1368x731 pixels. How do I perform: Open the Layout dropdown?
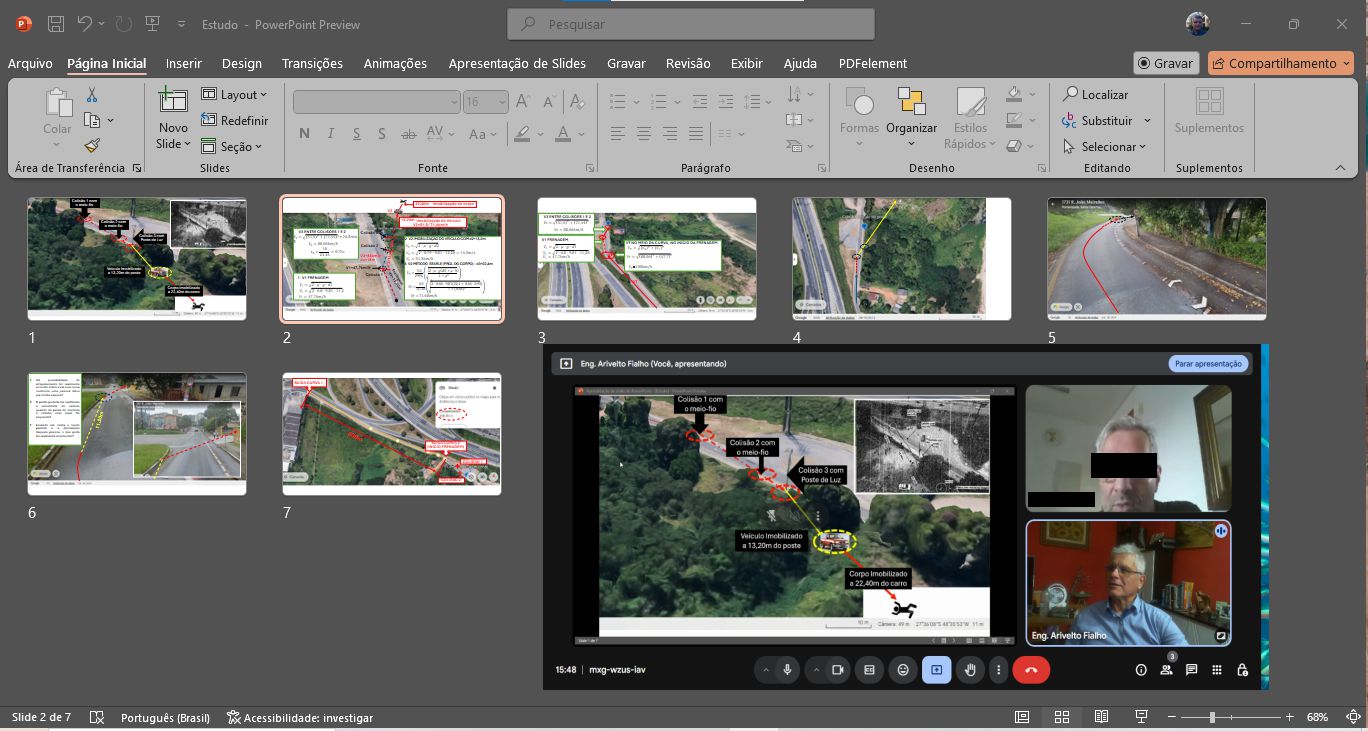pyautogui.click(x=235, y=95)
